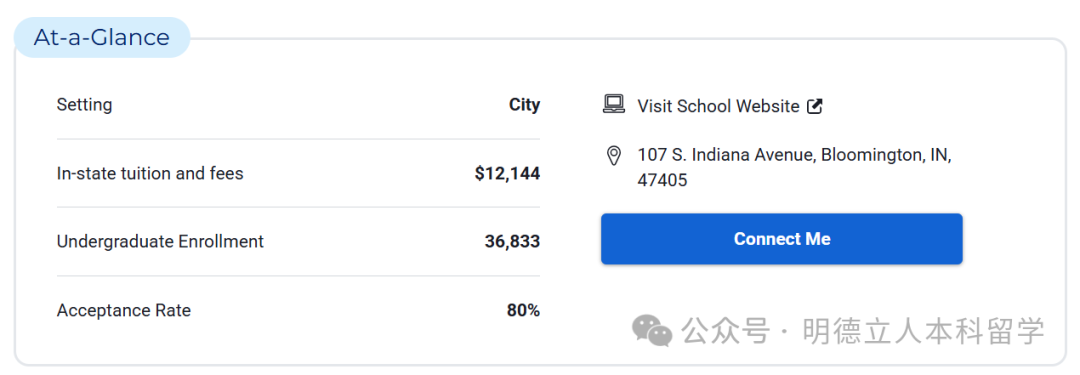The image size is (1080, 375).
Task: Click the 公众号 watermark text
Action: pos(725,331)
